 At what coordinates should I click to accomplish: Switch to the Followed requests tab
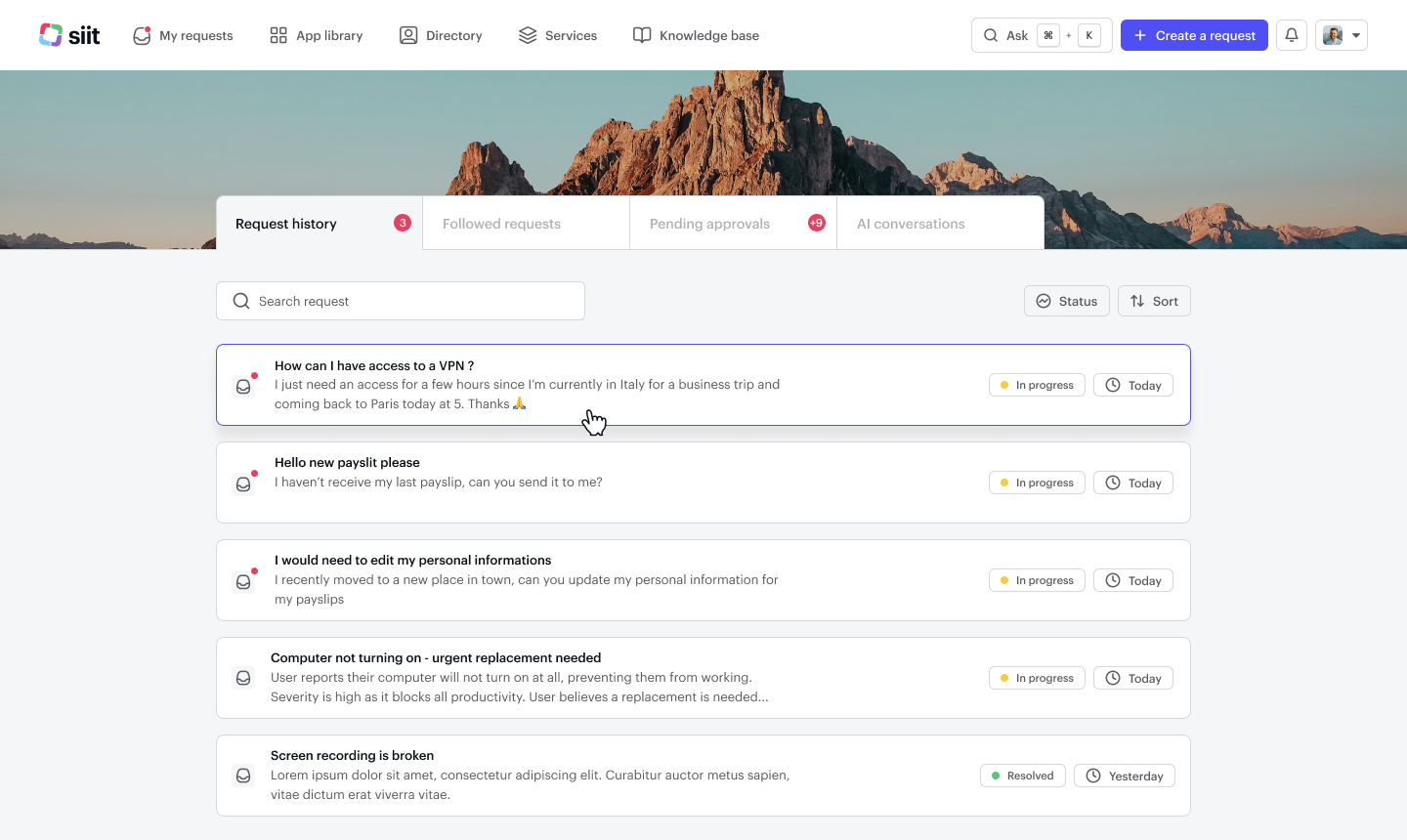click(x=501, y=224)
